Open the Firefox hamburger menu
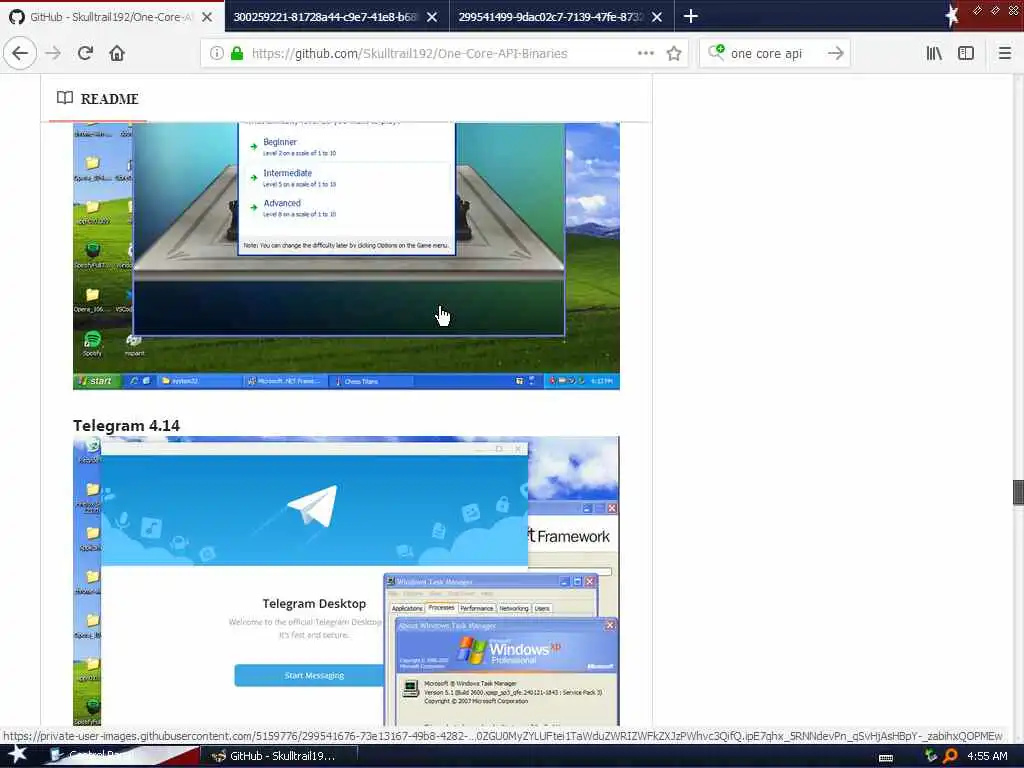1024x768 pixels. tap(1005, 54)
